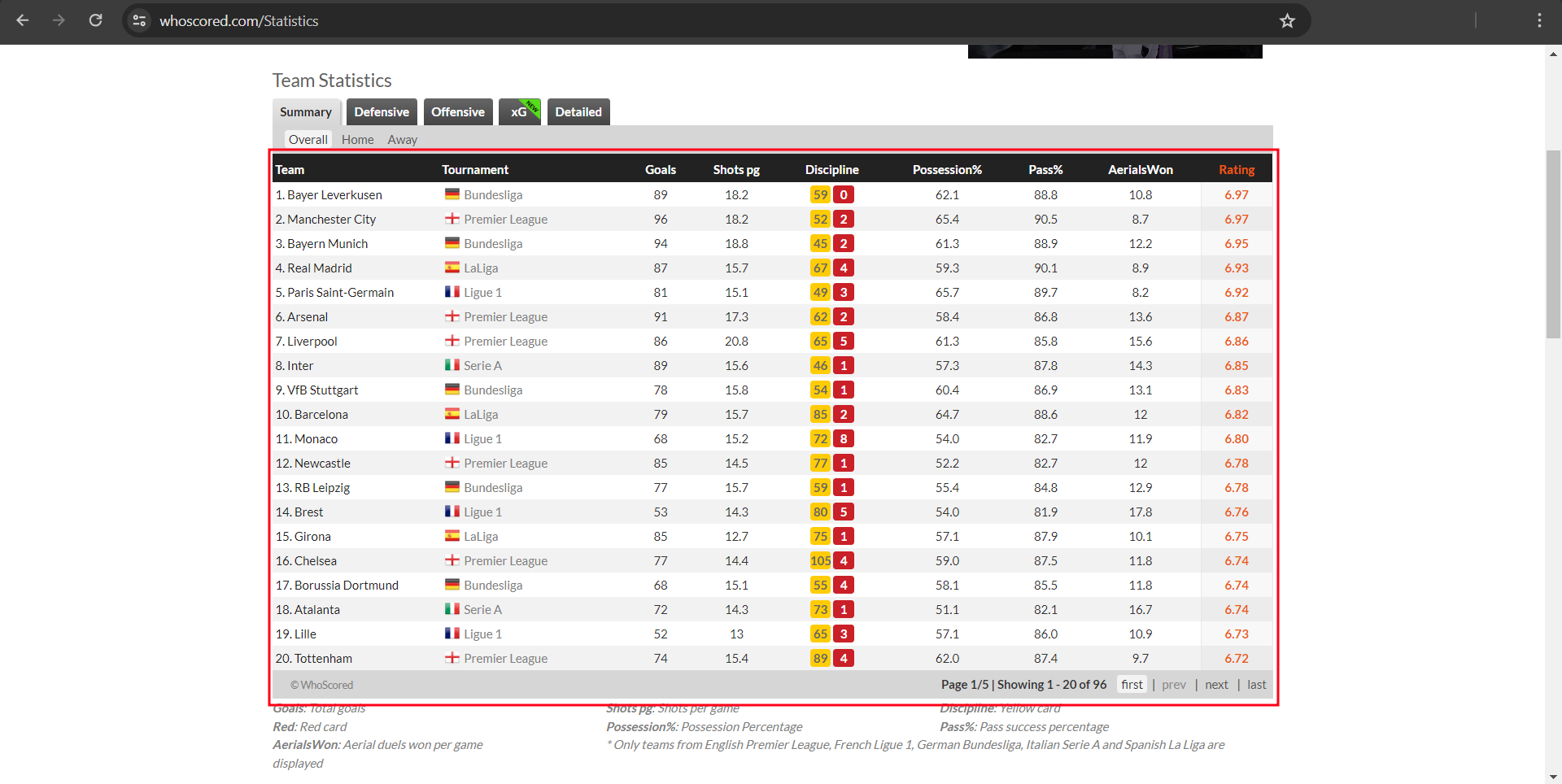Click the page vertical scrollbar thumb
The image size is (1562, 784).
click(1554, 244)
